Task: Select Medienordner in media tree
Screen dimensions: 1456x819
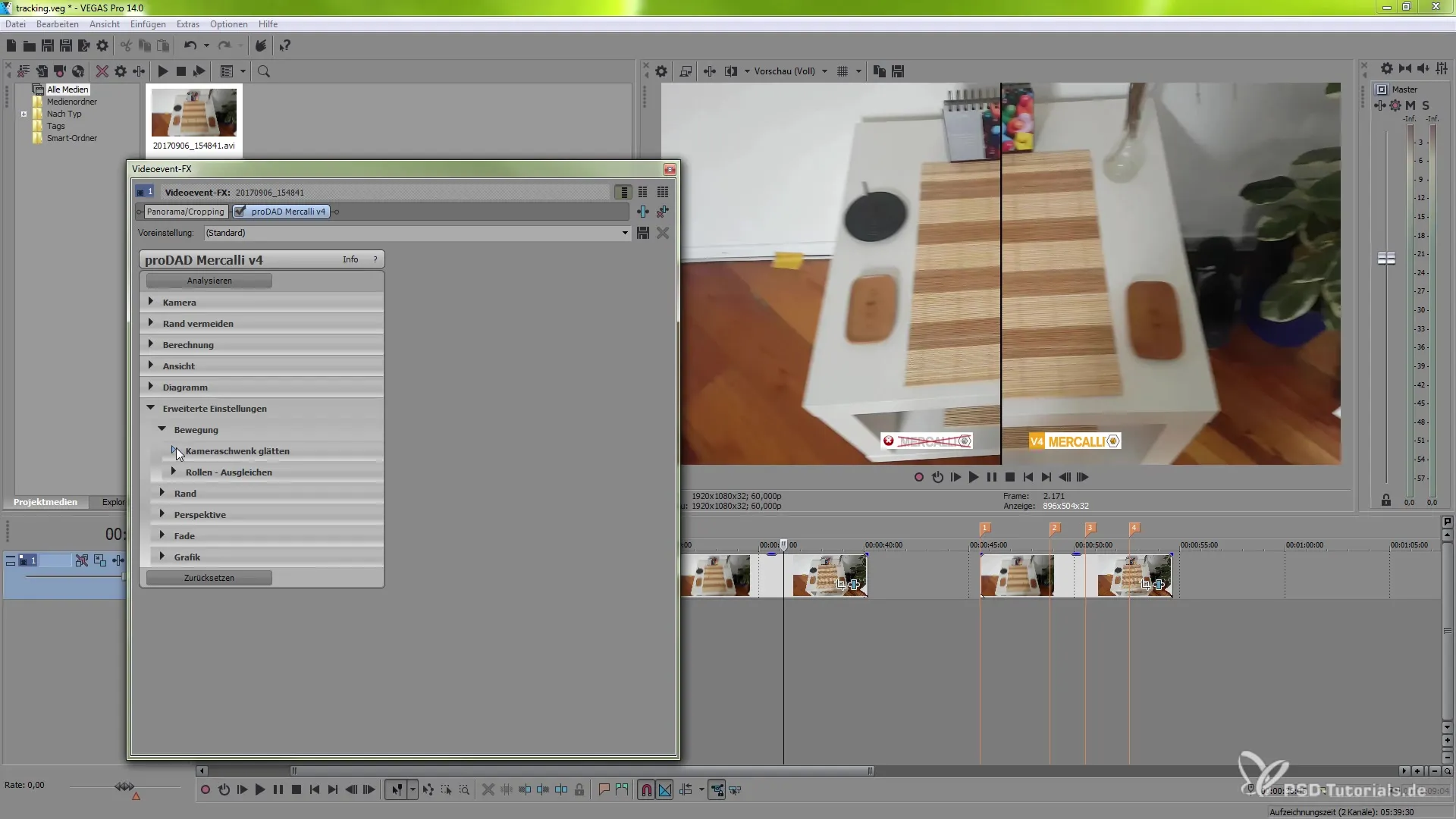Action: (x=72, y=102)
